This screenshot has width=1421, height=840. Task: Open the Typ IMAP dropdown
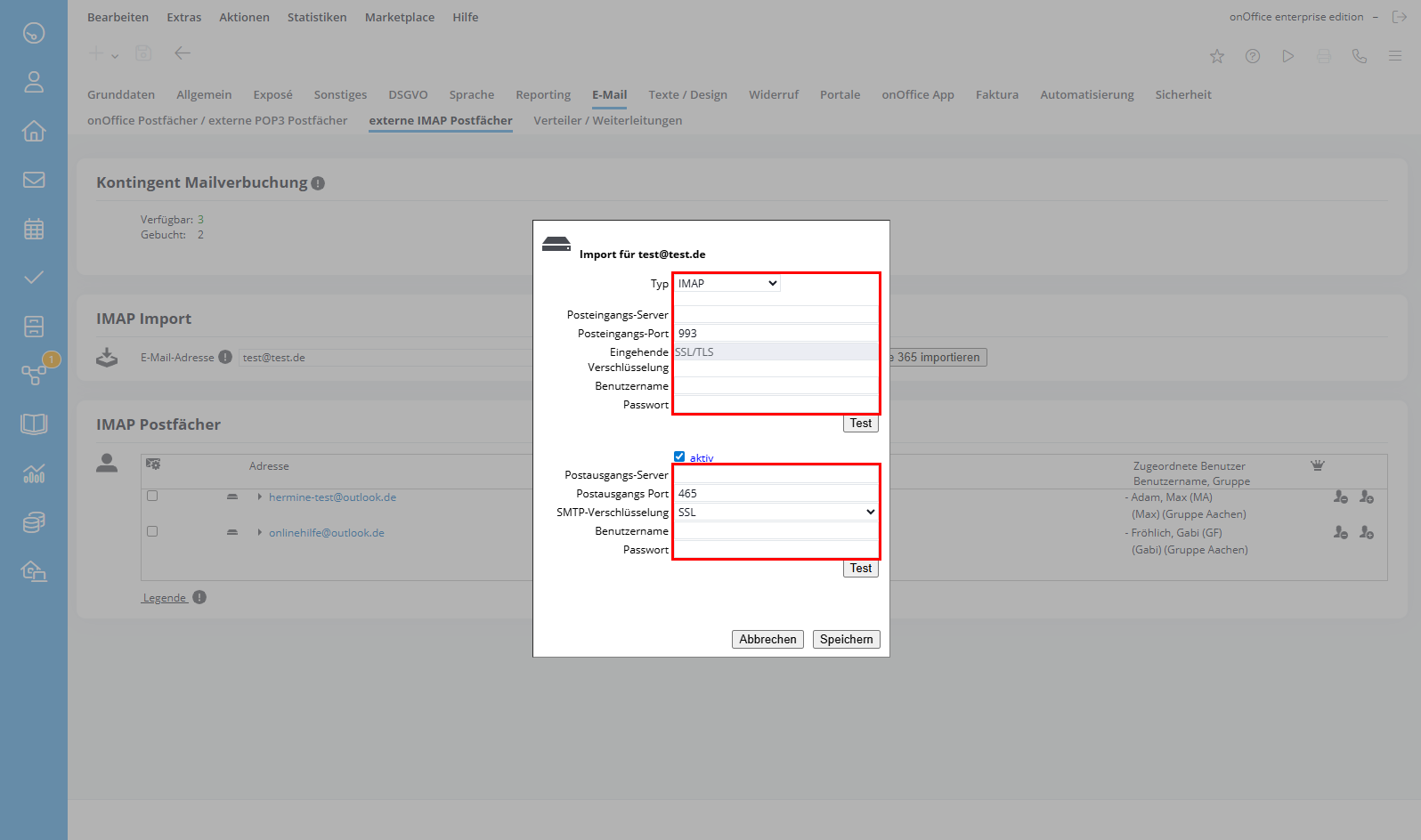pyautogui.click(x=727, y=284)
